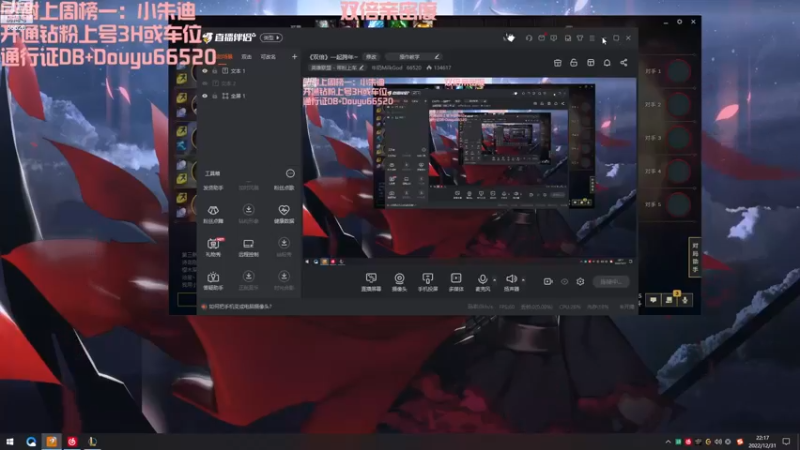Add the camera (摄像头) source

pos(399,282)
